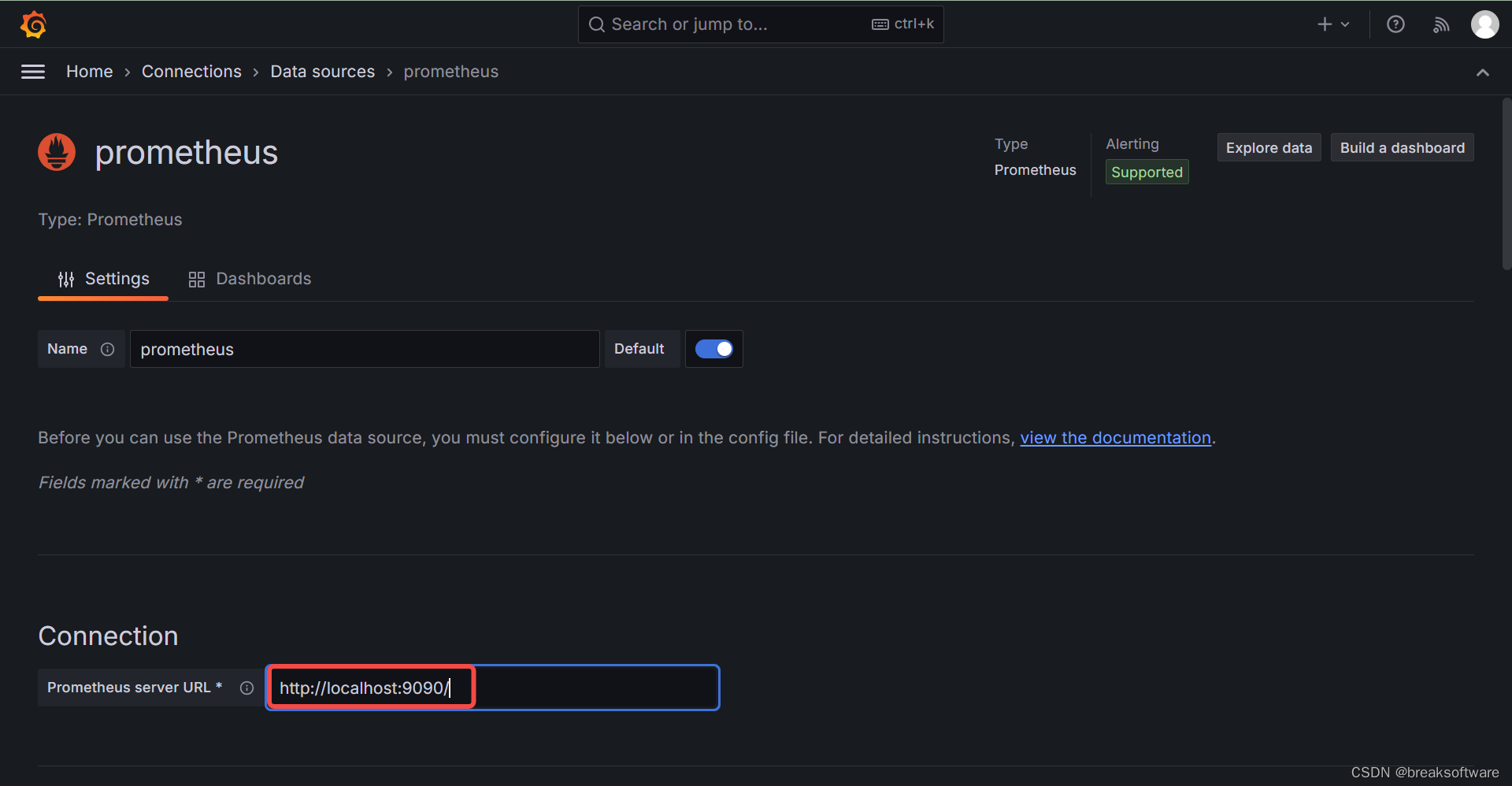Click into the Prometheus server URL field
Screen dimensions: 1512x786
pyautogui.click(x=493, y=688)
